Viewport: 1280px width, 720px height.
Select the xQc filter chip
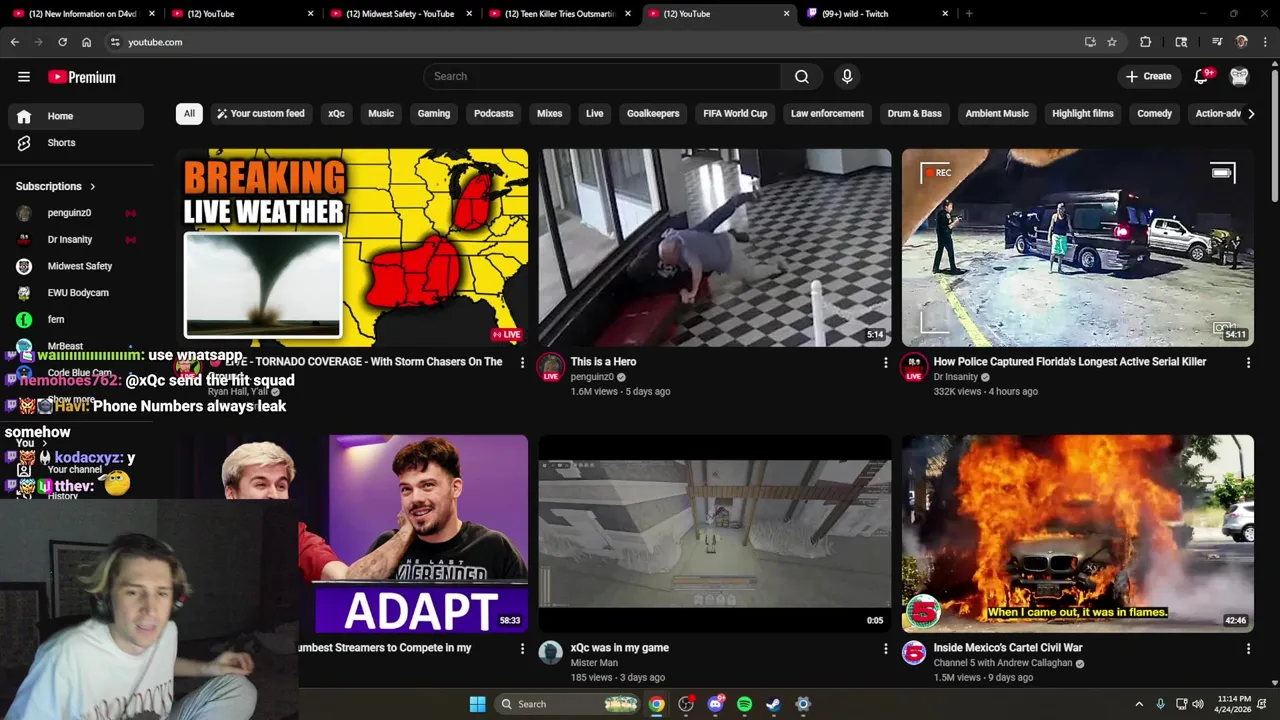[x=336, y=114]
